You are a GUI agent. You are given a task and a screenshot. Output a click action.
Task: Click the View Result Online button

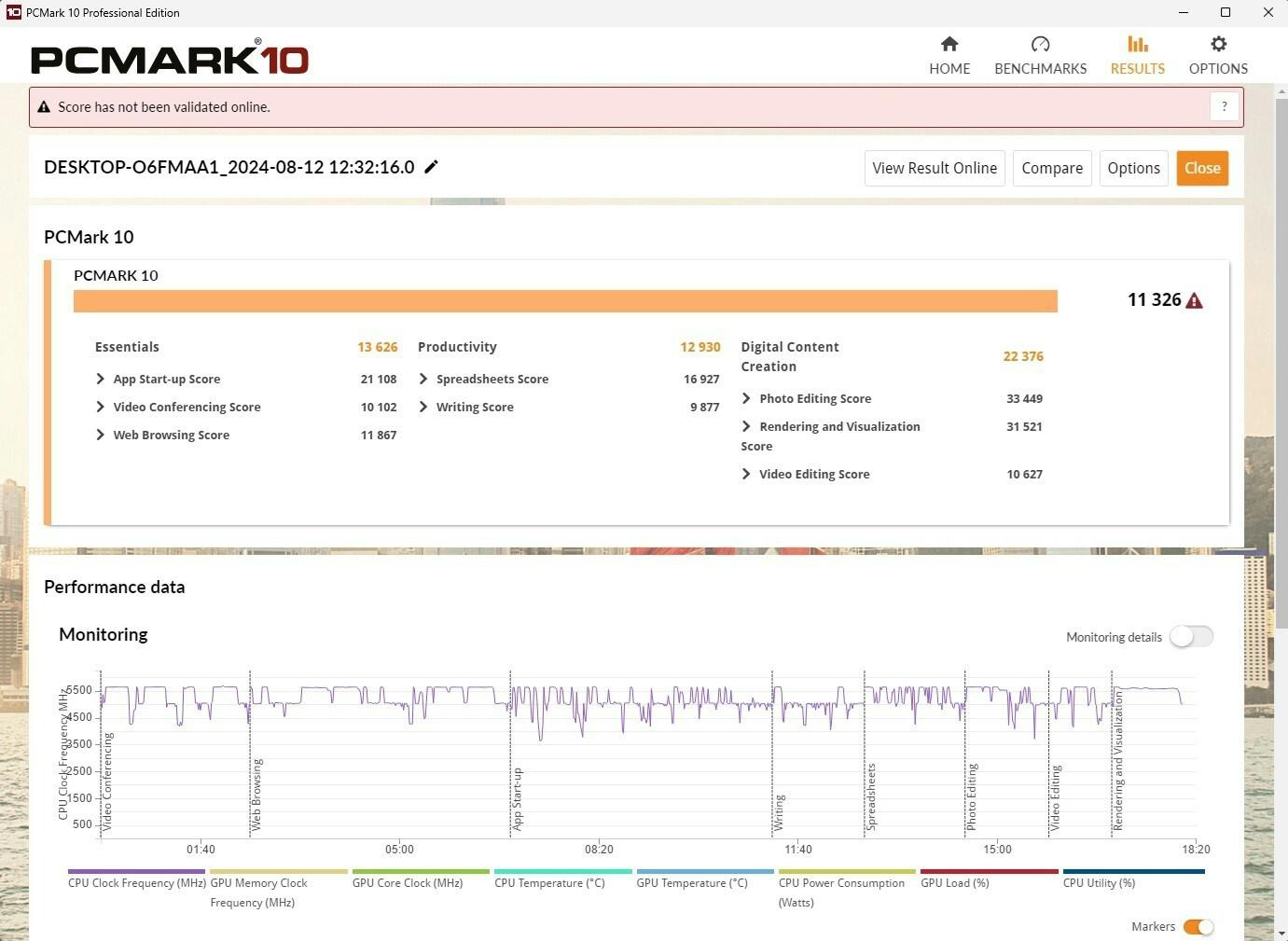pyautogui.click(x=935, y=168)
